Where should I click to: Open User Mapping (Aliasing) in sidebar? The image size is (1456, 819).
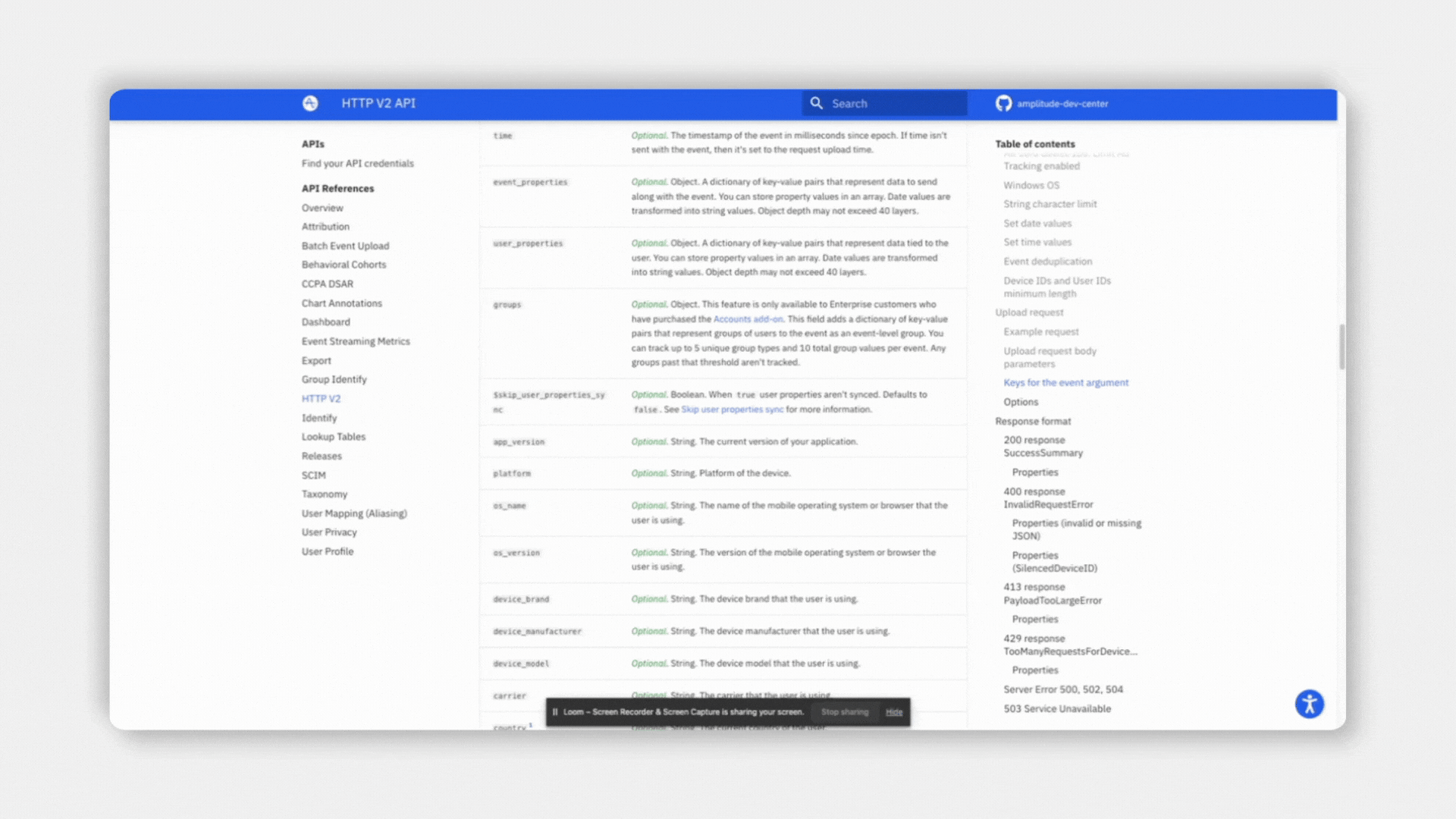click(x=354, y=513)
